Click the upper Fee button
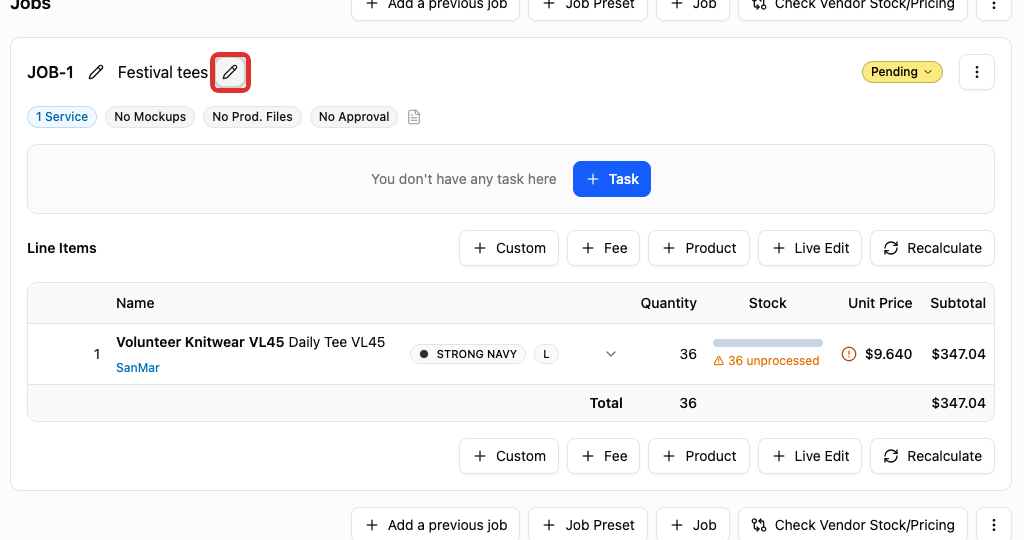 coord(603,248)
